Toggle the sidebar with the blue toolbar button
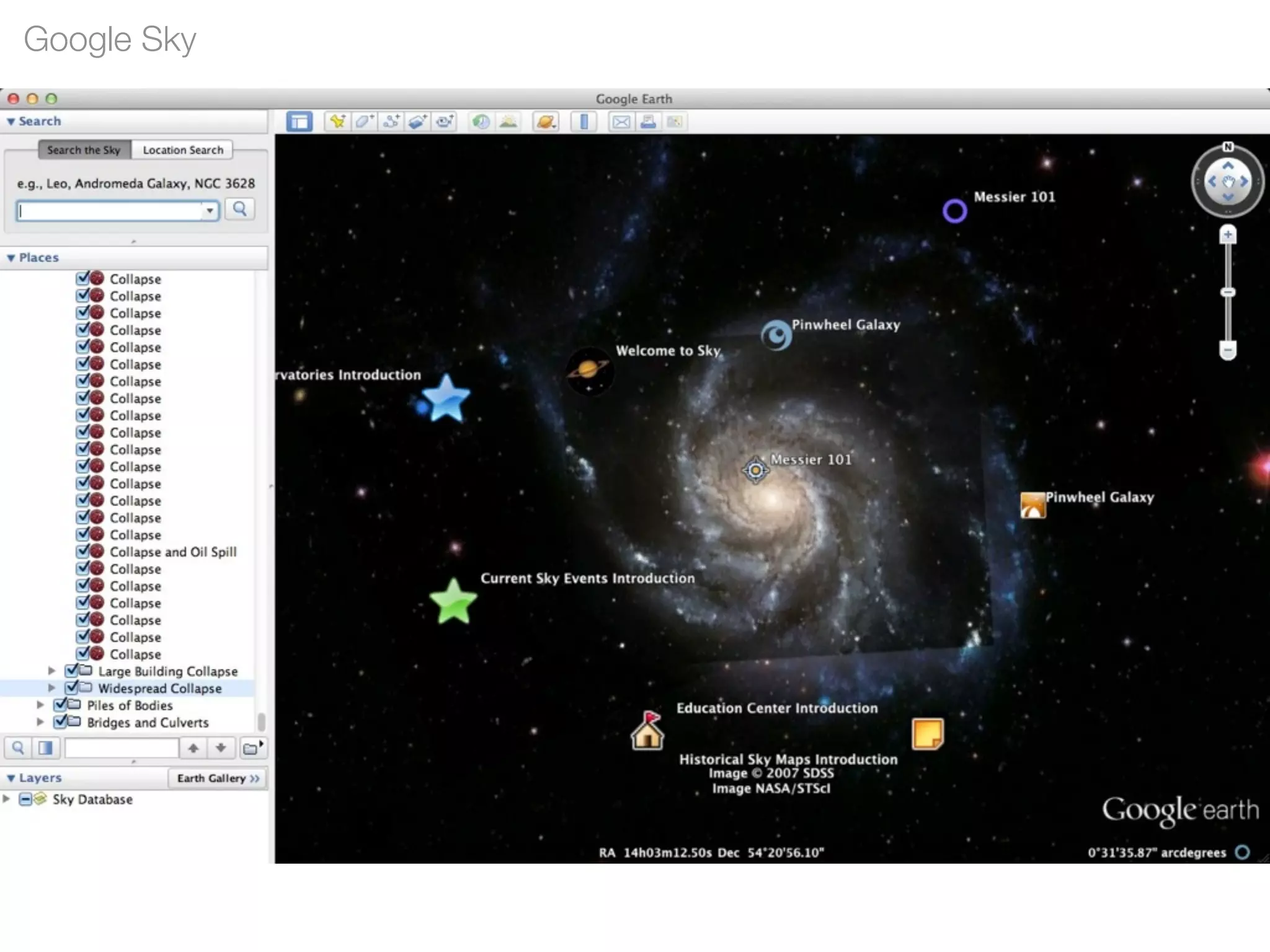 (x=299, y=121)
